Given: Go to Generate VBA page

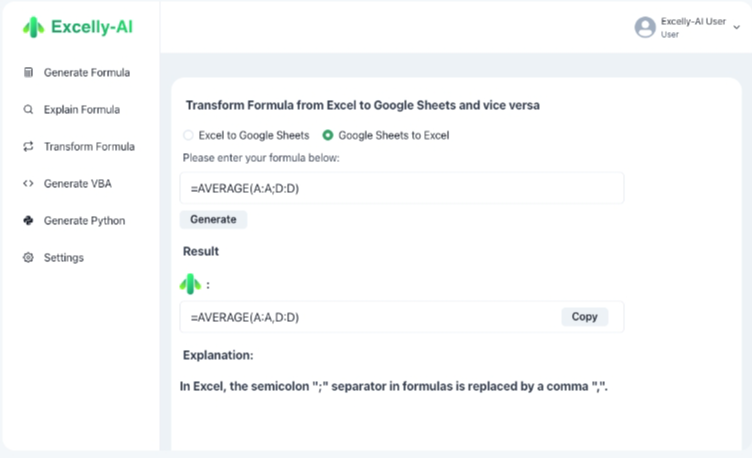Looking at the screenshot, I should click(78, 183).
